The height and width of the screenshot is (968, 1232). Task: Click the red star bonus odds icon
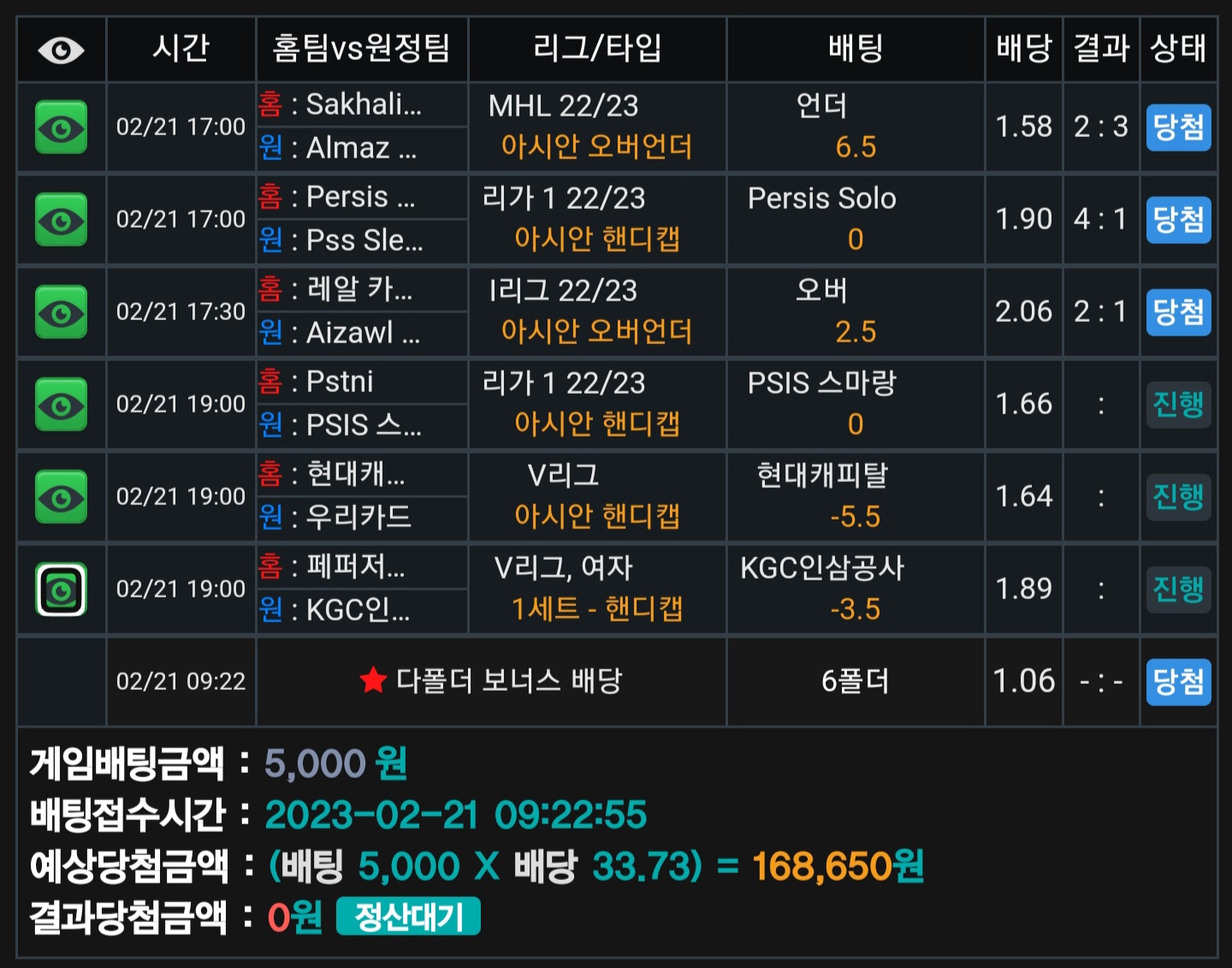tap(373, 680)
